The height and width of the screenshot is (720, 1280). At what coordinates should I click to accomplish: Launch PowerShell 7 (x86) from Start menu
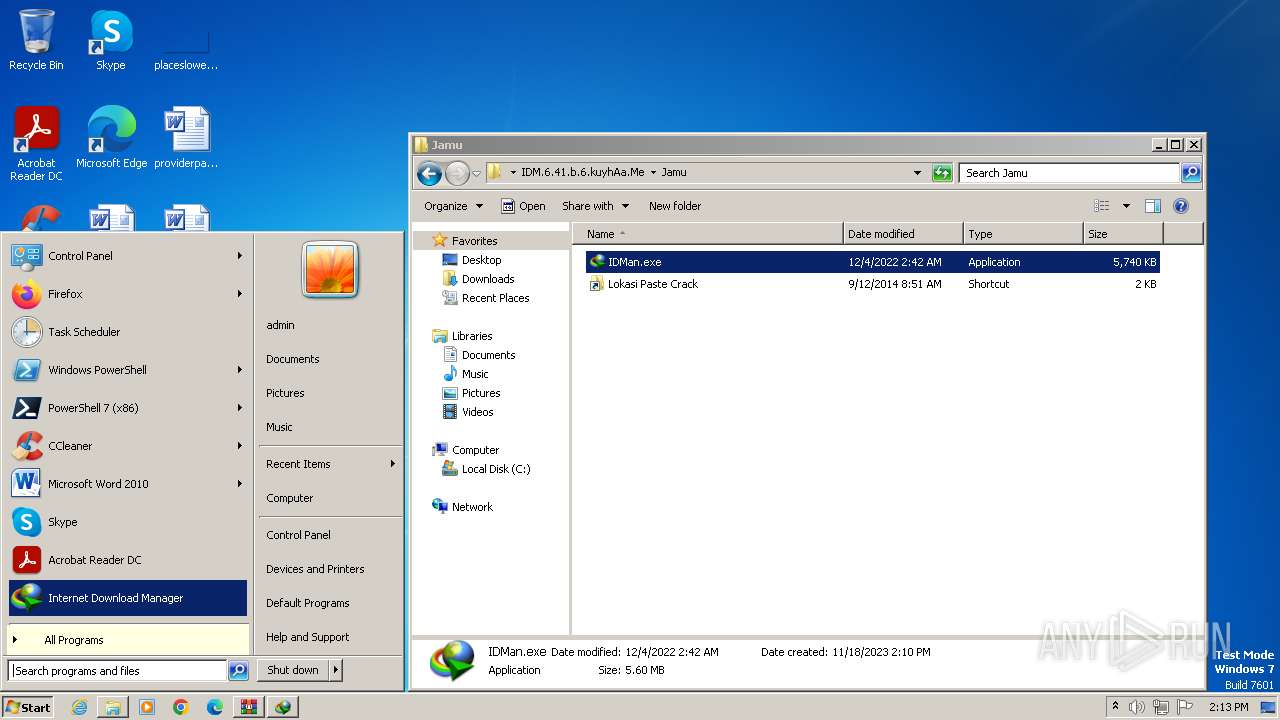[x=127, y=408]
